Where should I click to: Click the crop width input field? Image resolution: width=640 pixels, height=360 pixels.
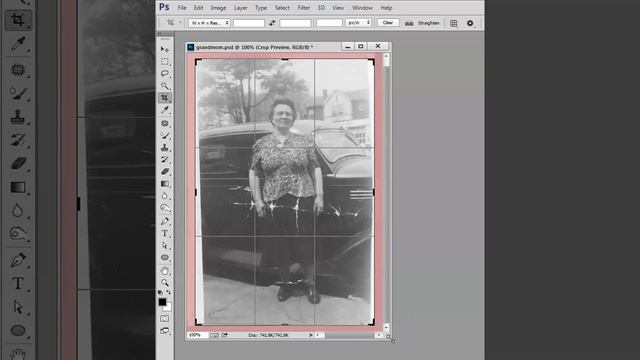coord(249,23)
